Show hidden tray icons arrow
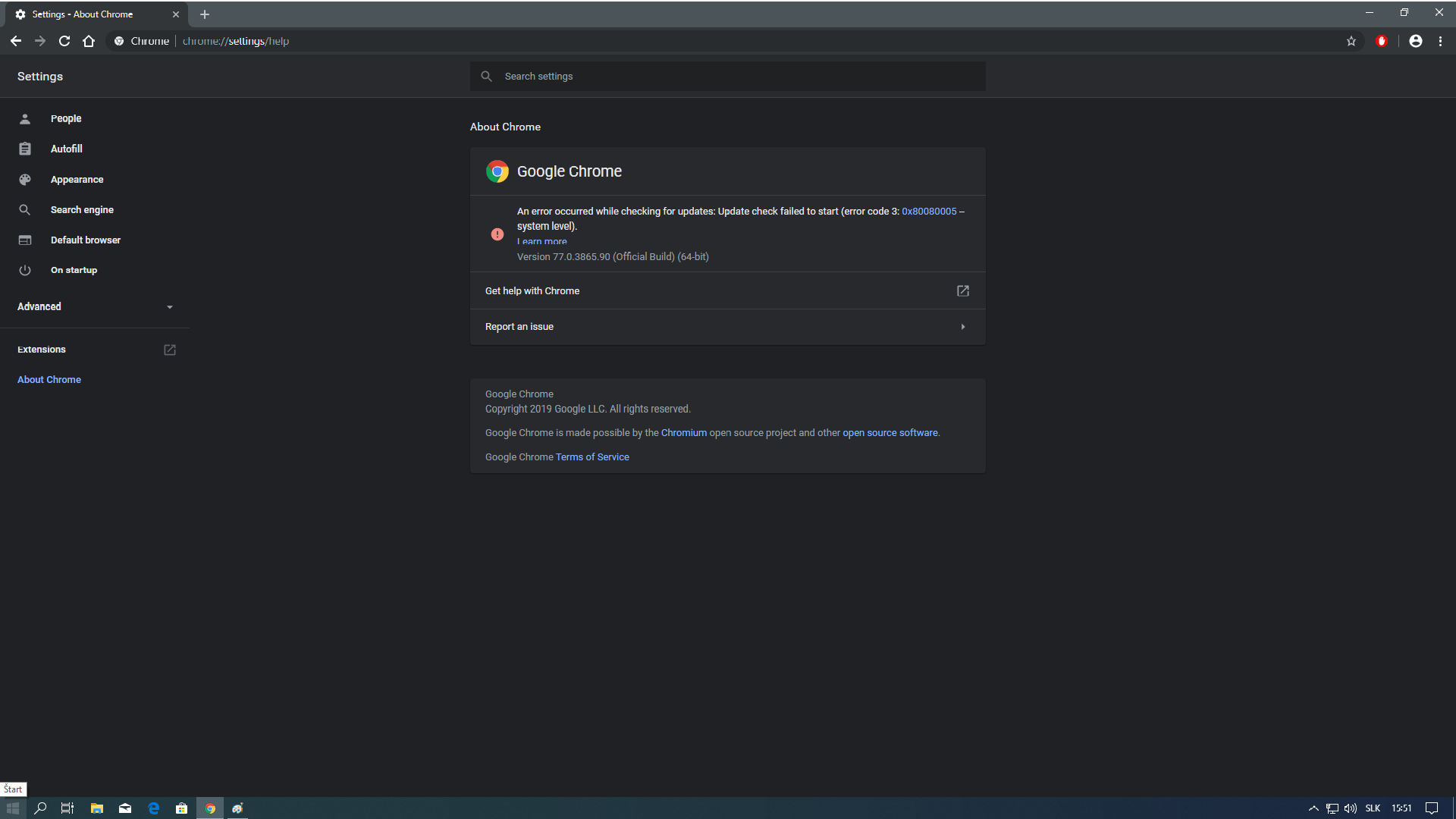This screenshot has height=819, width=1456. [x=1313, y=808]
